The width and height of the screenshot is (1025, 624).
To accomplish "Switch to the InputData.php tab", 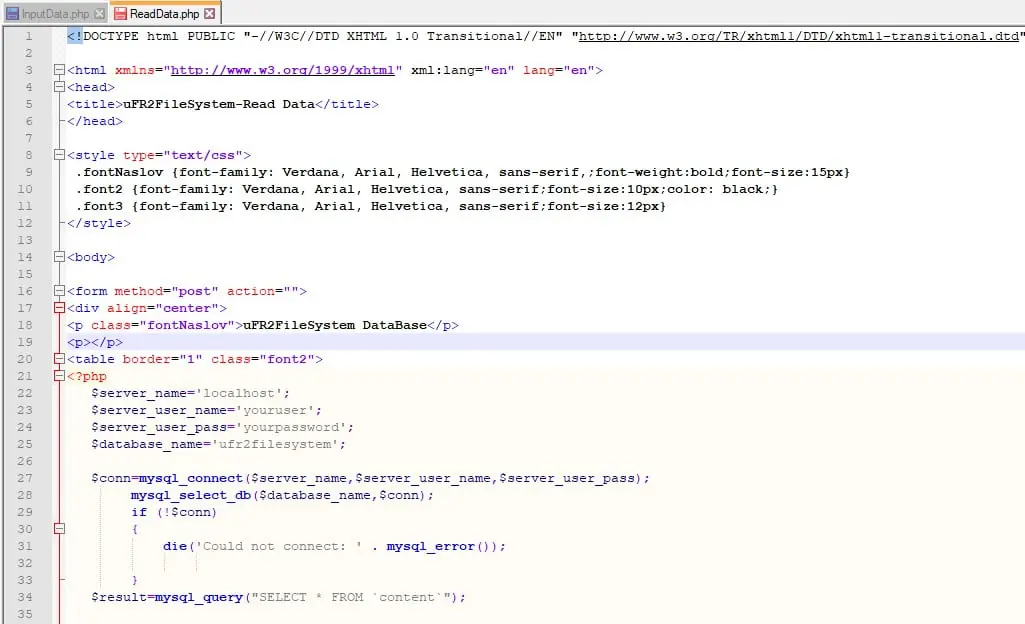I will pos(55,13).
